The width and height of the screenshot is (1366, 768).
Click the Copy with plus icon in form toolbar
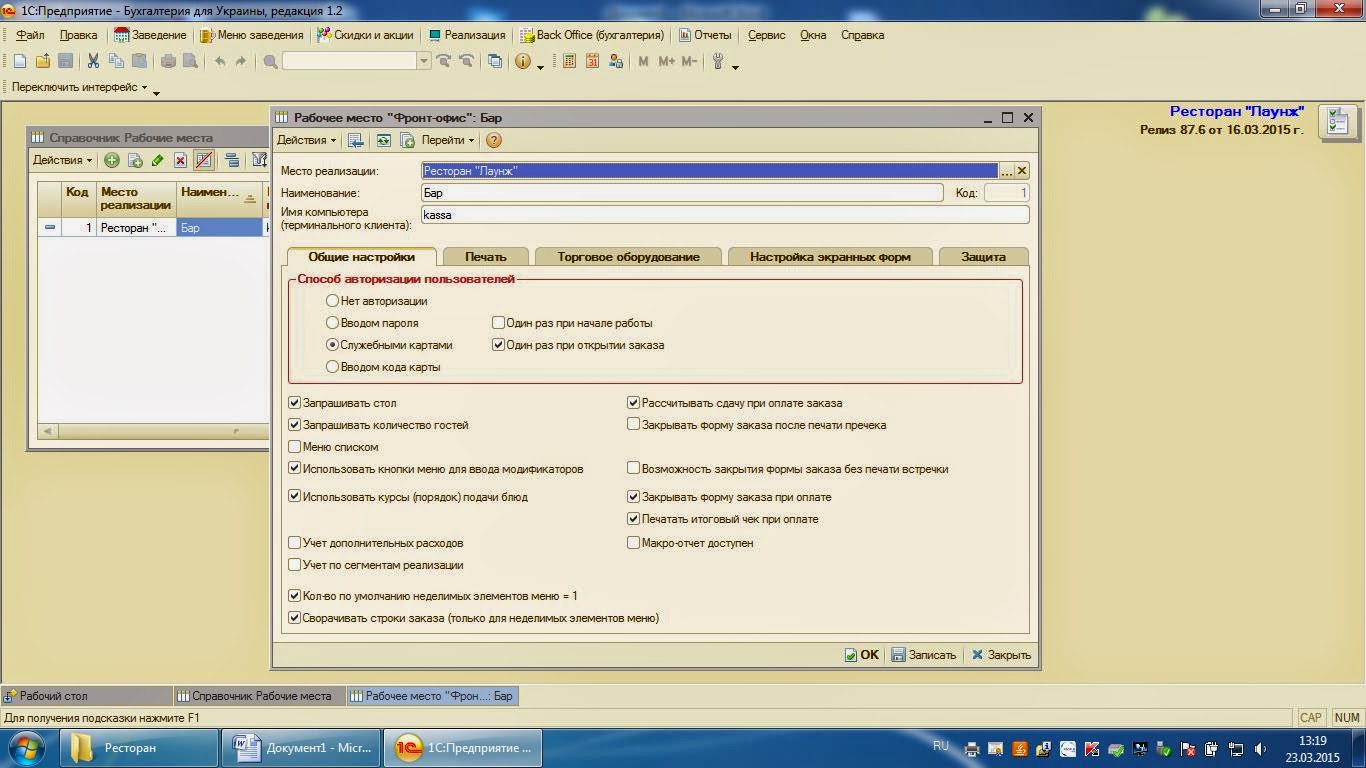[x=407, y=140]
